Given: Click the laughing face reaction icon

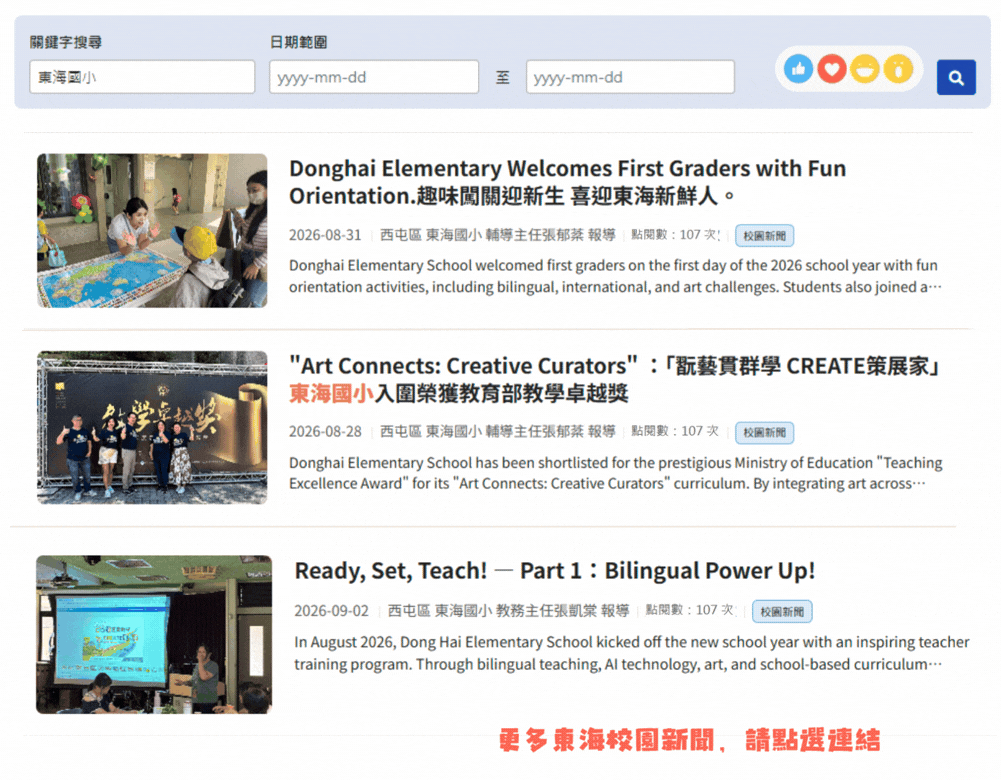Looking at the screenshot, I should pos(865,69).
